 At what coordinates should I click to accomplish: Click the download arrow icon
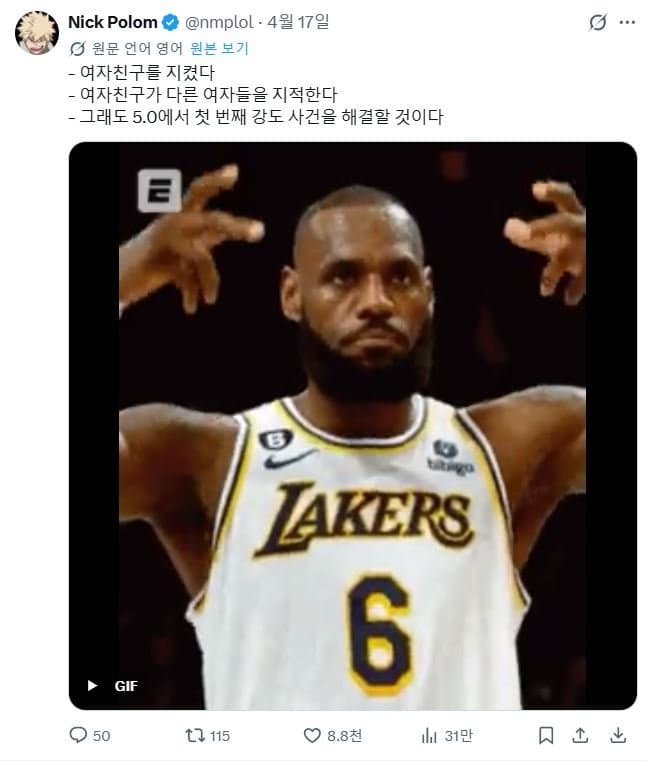point(618,735)
